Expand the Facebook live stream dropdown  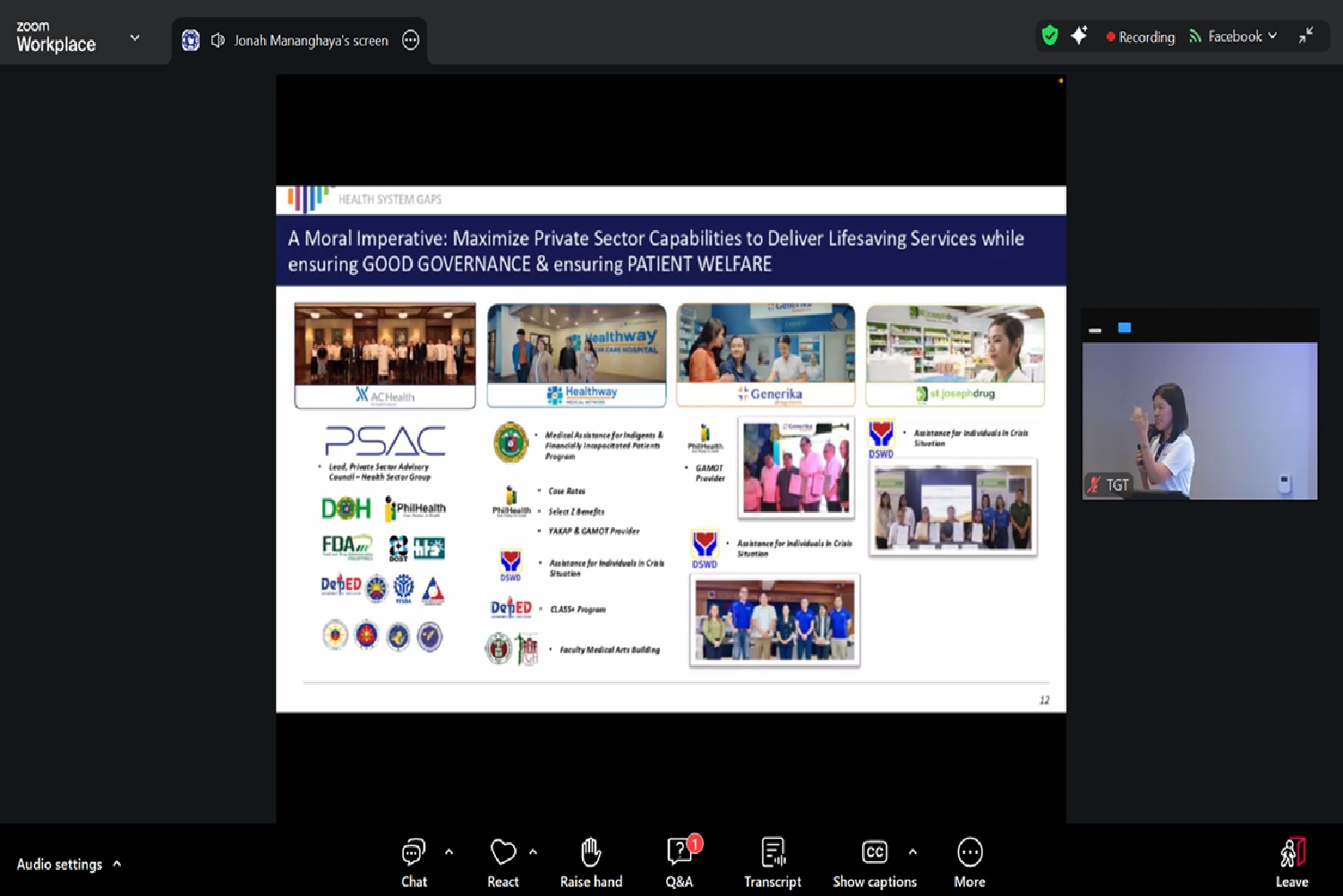[1272, 36]
